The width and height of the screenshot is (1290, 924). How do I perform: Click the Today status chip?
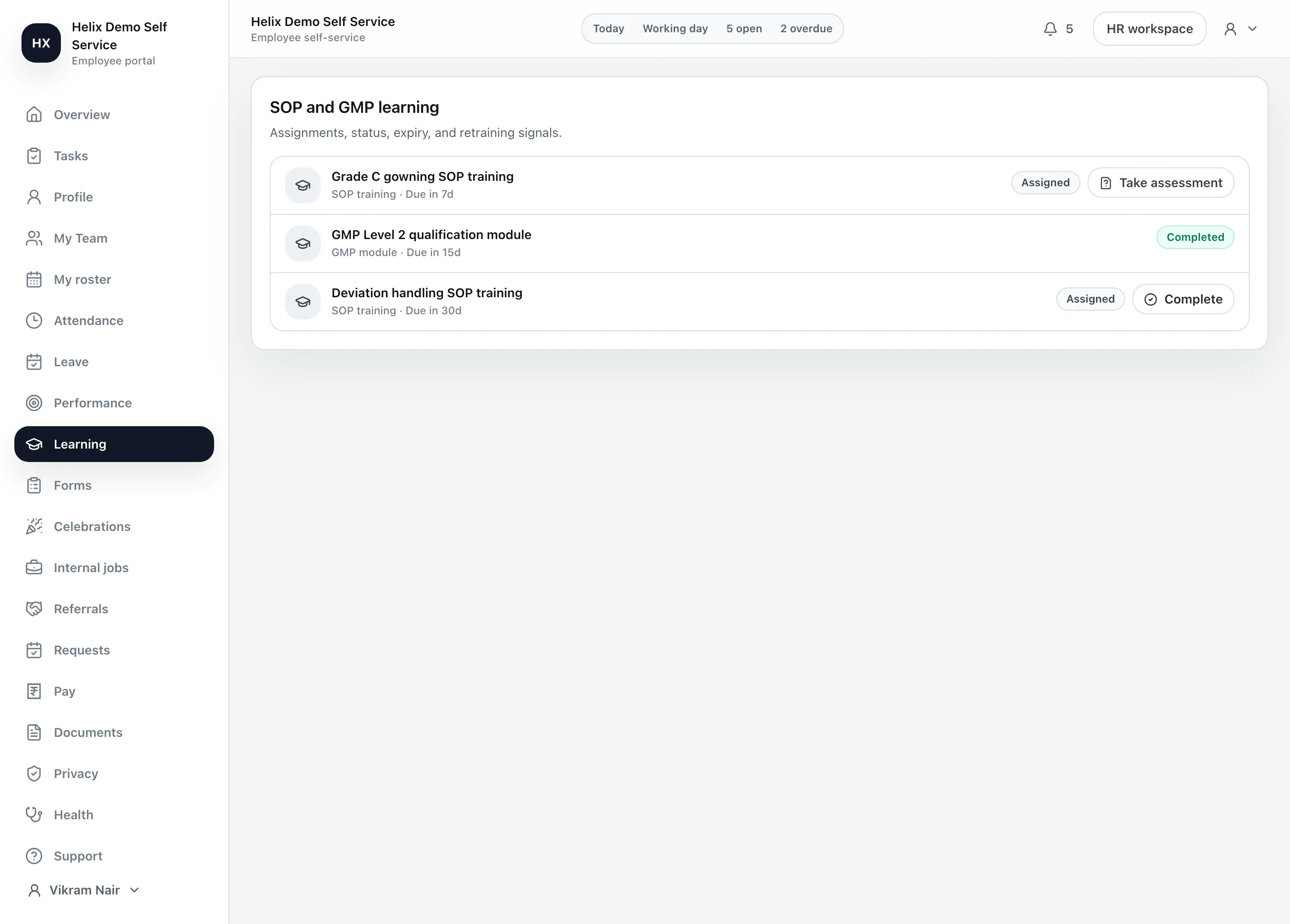pos(609,29)
